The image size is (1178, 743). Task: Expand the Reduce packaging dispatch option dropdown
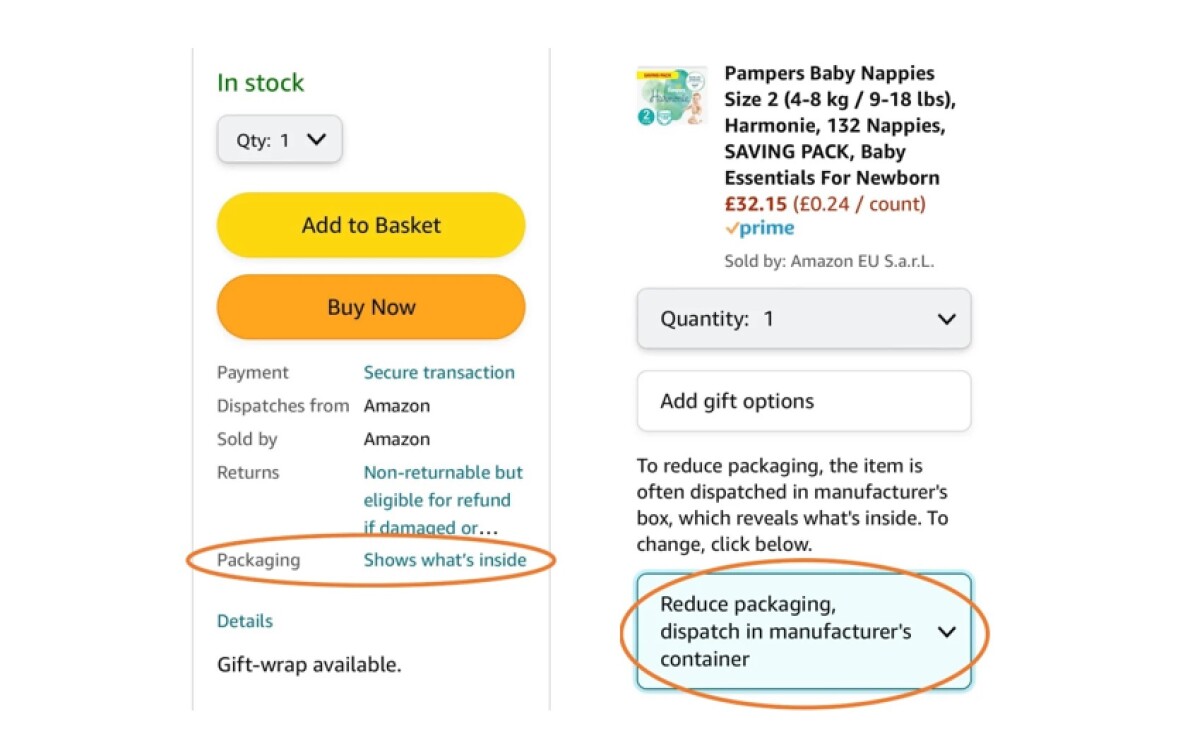(803, 632)
